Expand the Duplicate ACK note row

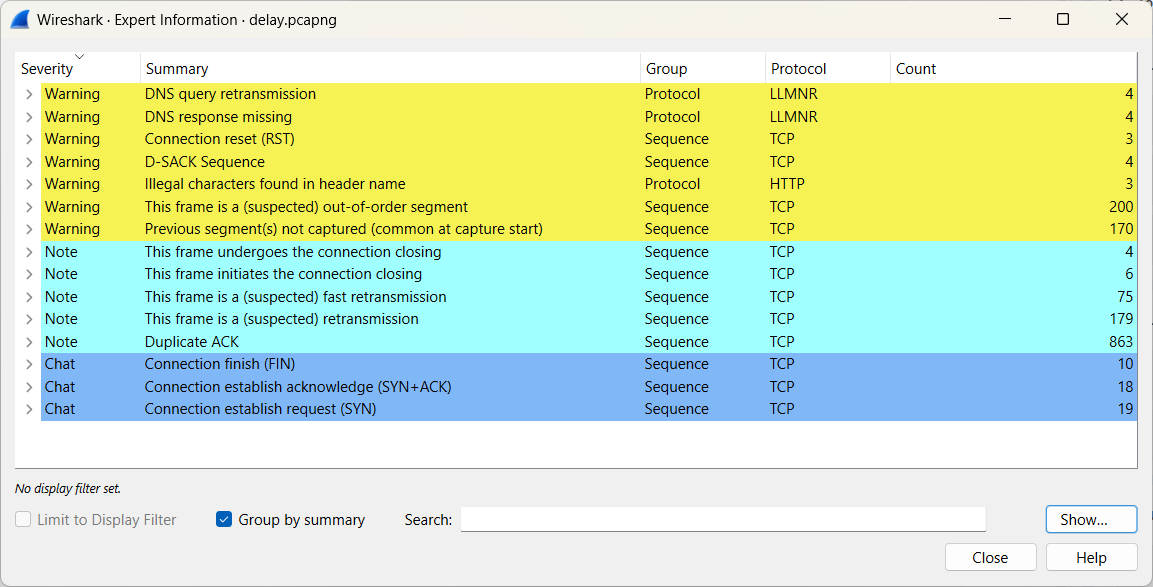point(29,342)
